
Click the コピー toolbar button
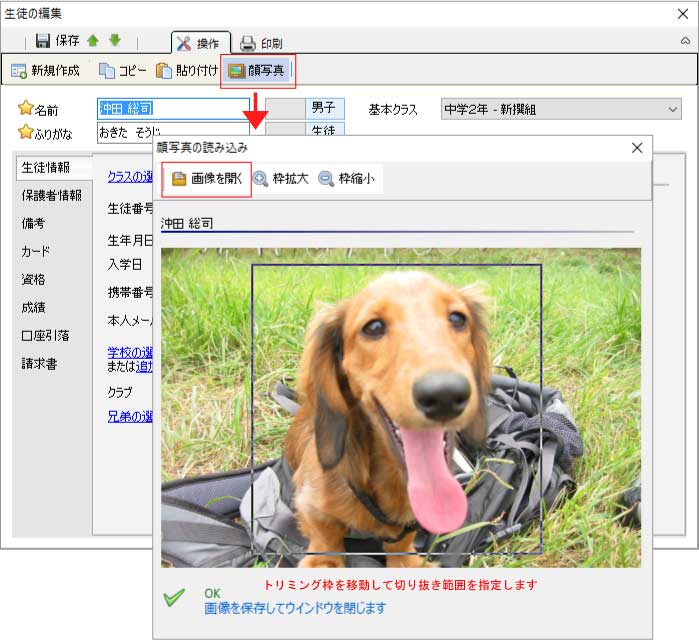[122, 70]
